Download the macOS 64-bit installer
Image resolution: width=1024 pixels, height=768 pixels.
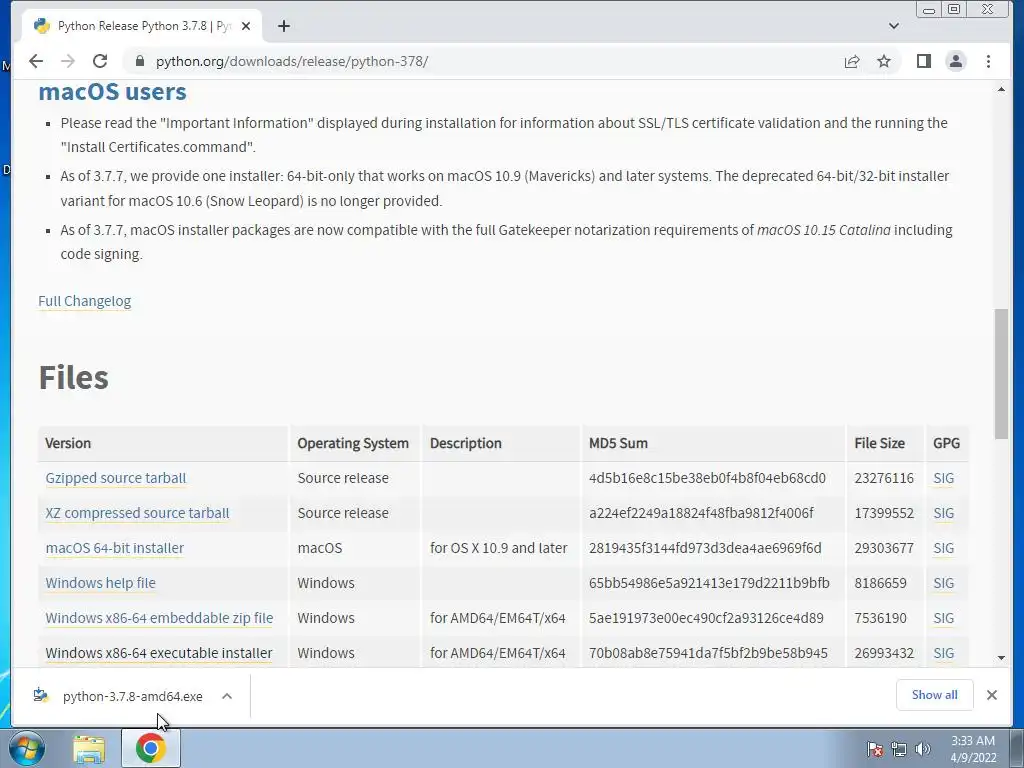pyautogui.click(x=114, y=548)
